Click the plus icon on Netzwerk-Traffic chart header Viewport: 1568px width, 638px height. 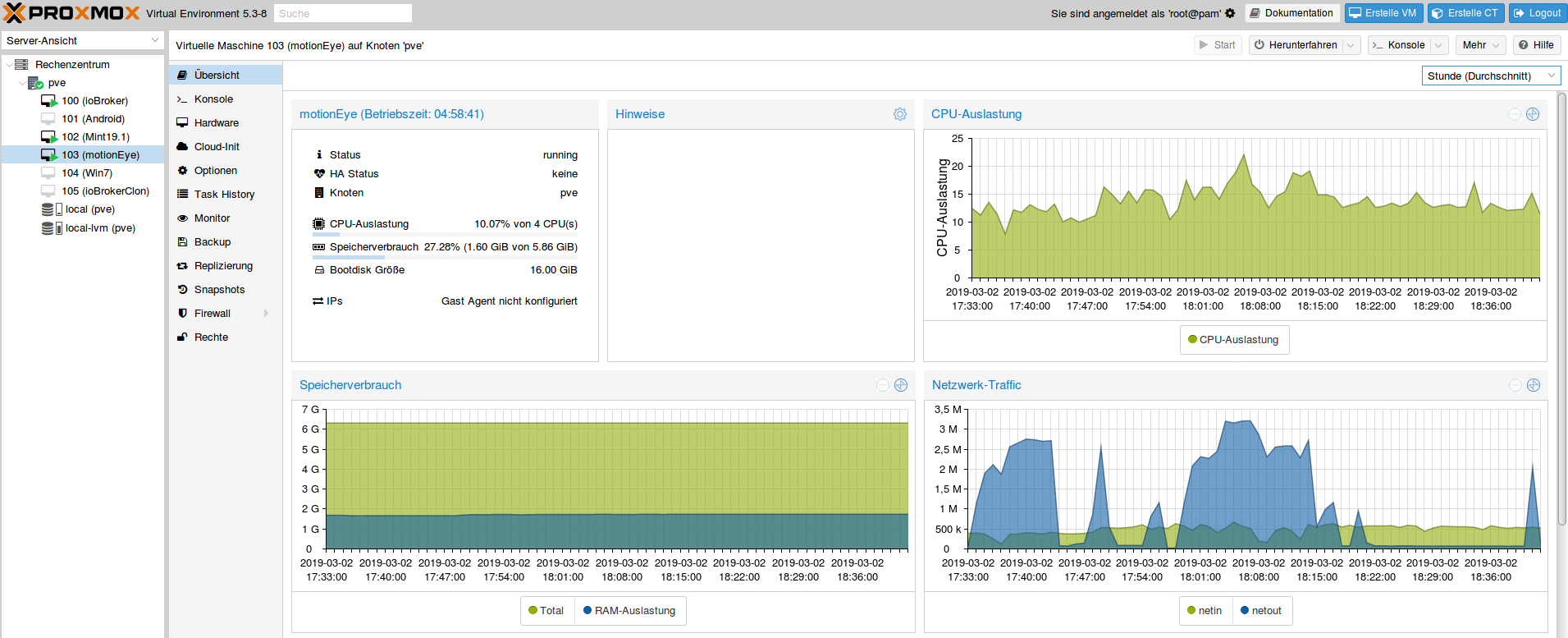[1534, 385]
